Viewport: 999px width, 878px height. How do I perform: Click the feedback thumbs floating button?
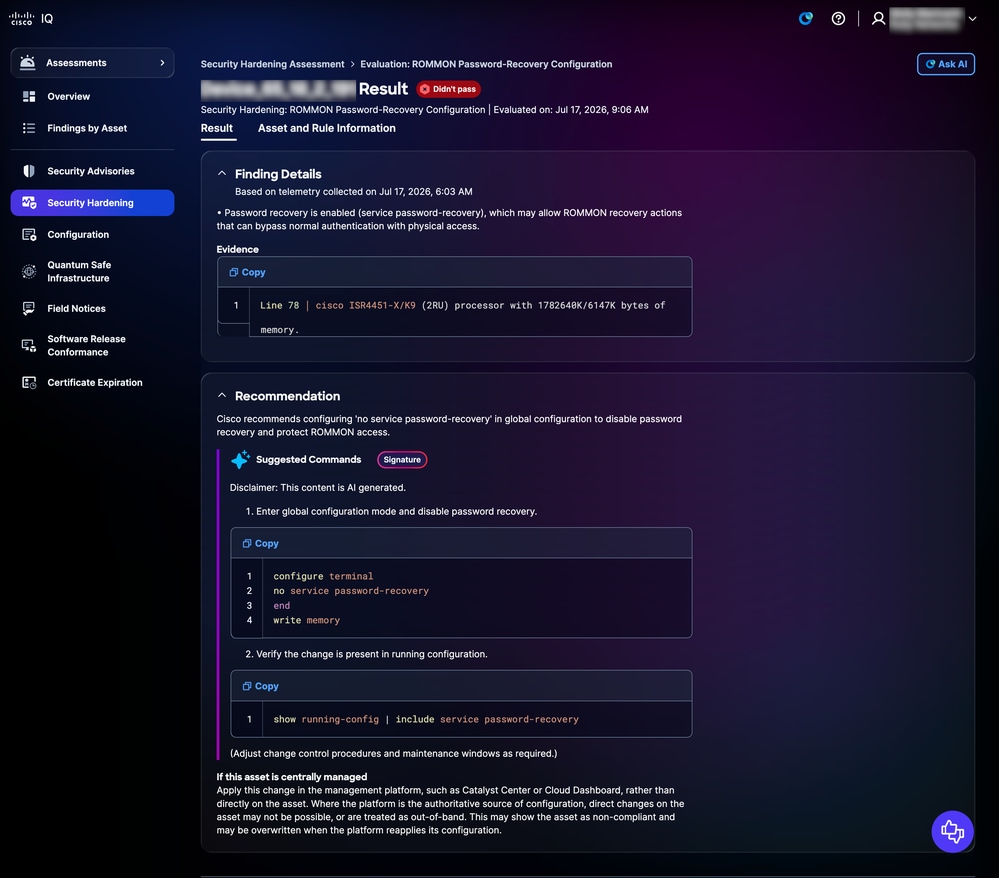click(952, 831)
